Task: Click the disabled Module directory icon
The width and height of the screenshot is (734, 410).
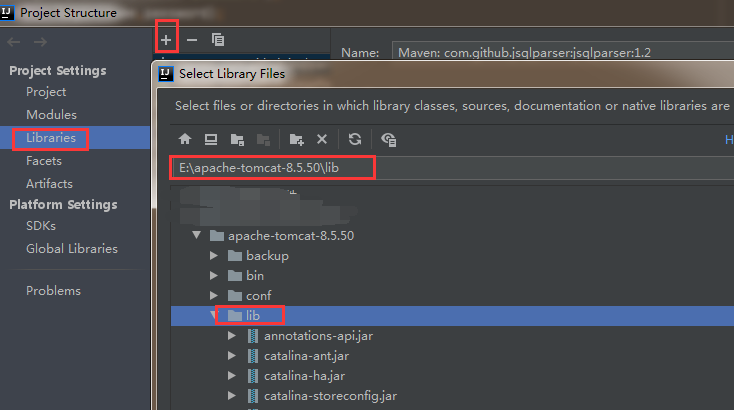Action: click(x=264, y=139)
